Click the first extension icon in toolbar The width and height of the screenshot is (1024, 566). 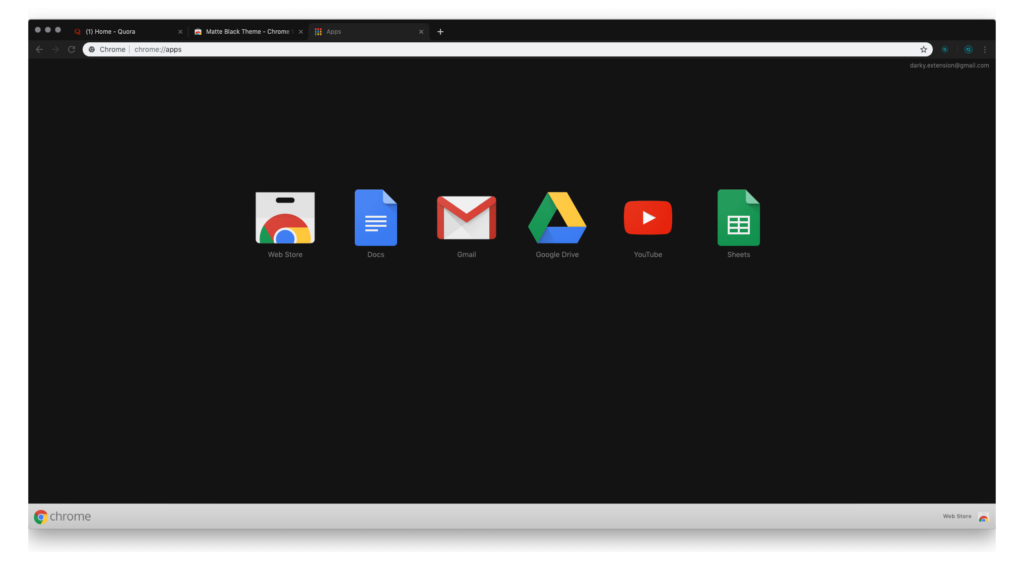945,50
